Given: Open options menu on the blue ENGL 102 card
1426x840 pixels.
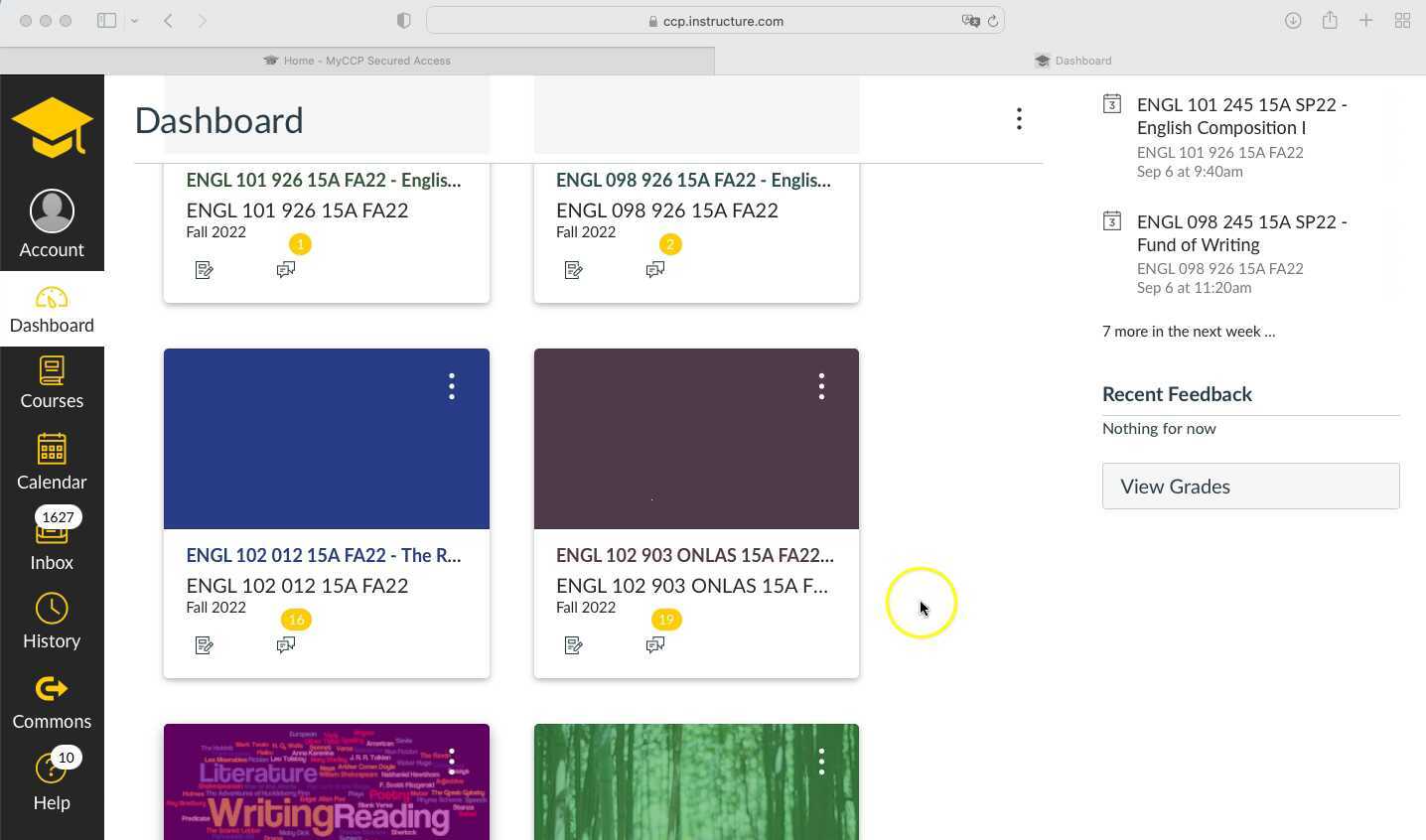Looking at the screenshot, I should point(452,386).
